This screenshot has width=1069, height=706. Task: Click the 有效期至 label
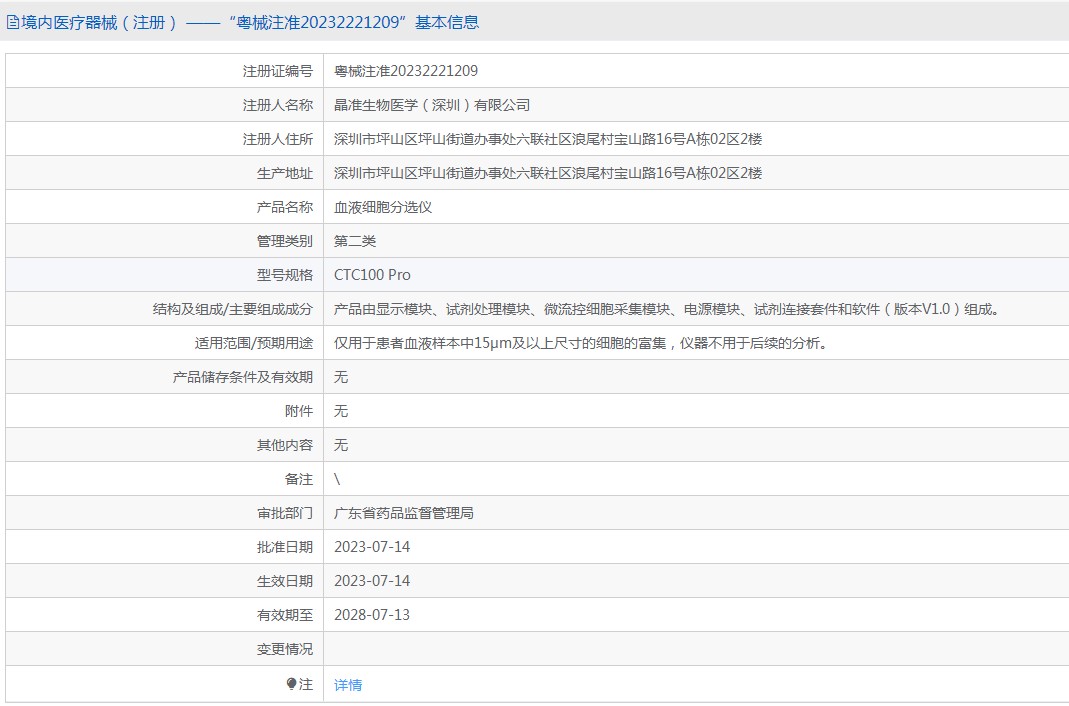tap(285, 615)
